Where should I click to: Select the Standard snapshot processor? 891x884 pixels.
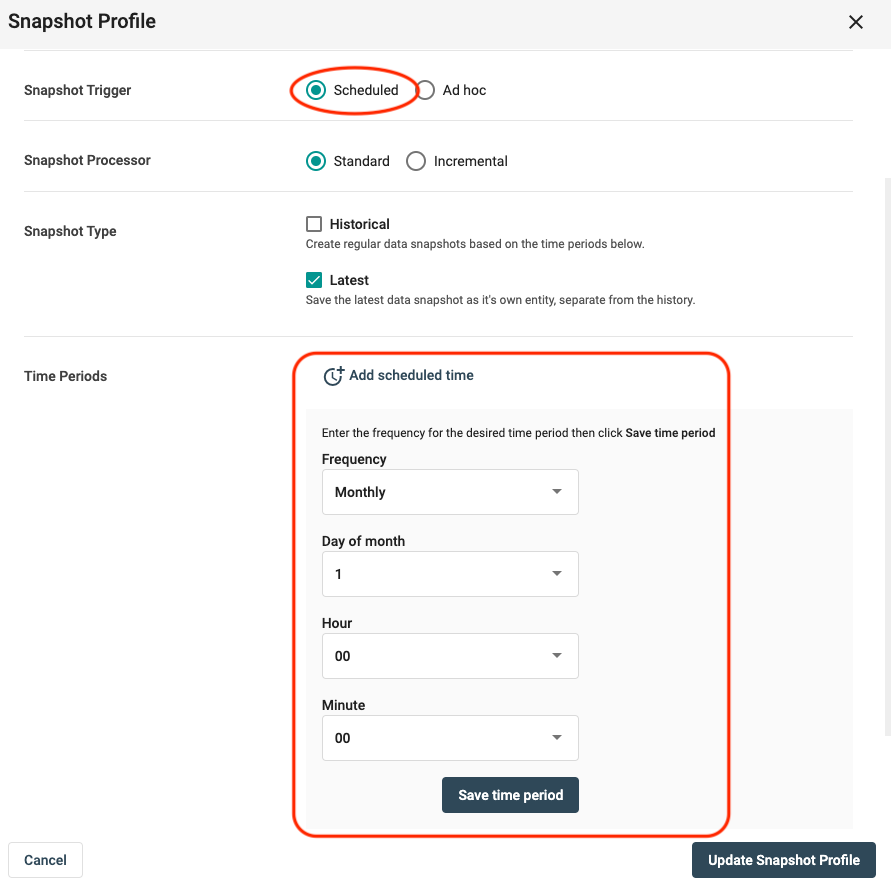[x=316, y=161]
